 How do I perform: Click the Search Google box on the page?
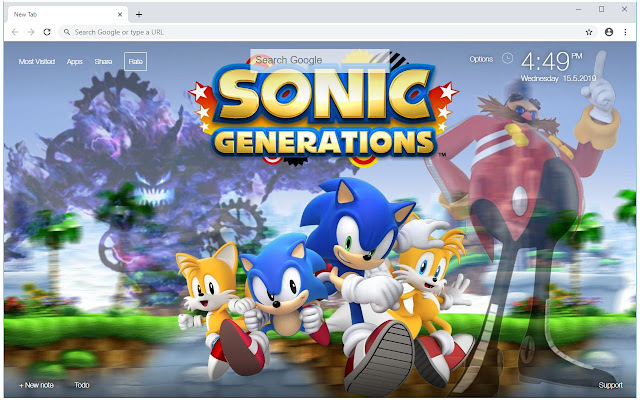(x=320, y=60)
